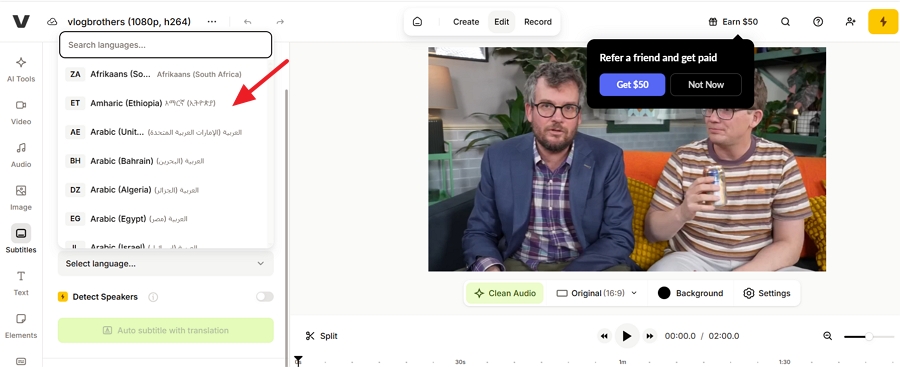Open the Video sidebar panel
Image resolution: width=900 pixels, height=367 pixels.
tap(21, 112)
